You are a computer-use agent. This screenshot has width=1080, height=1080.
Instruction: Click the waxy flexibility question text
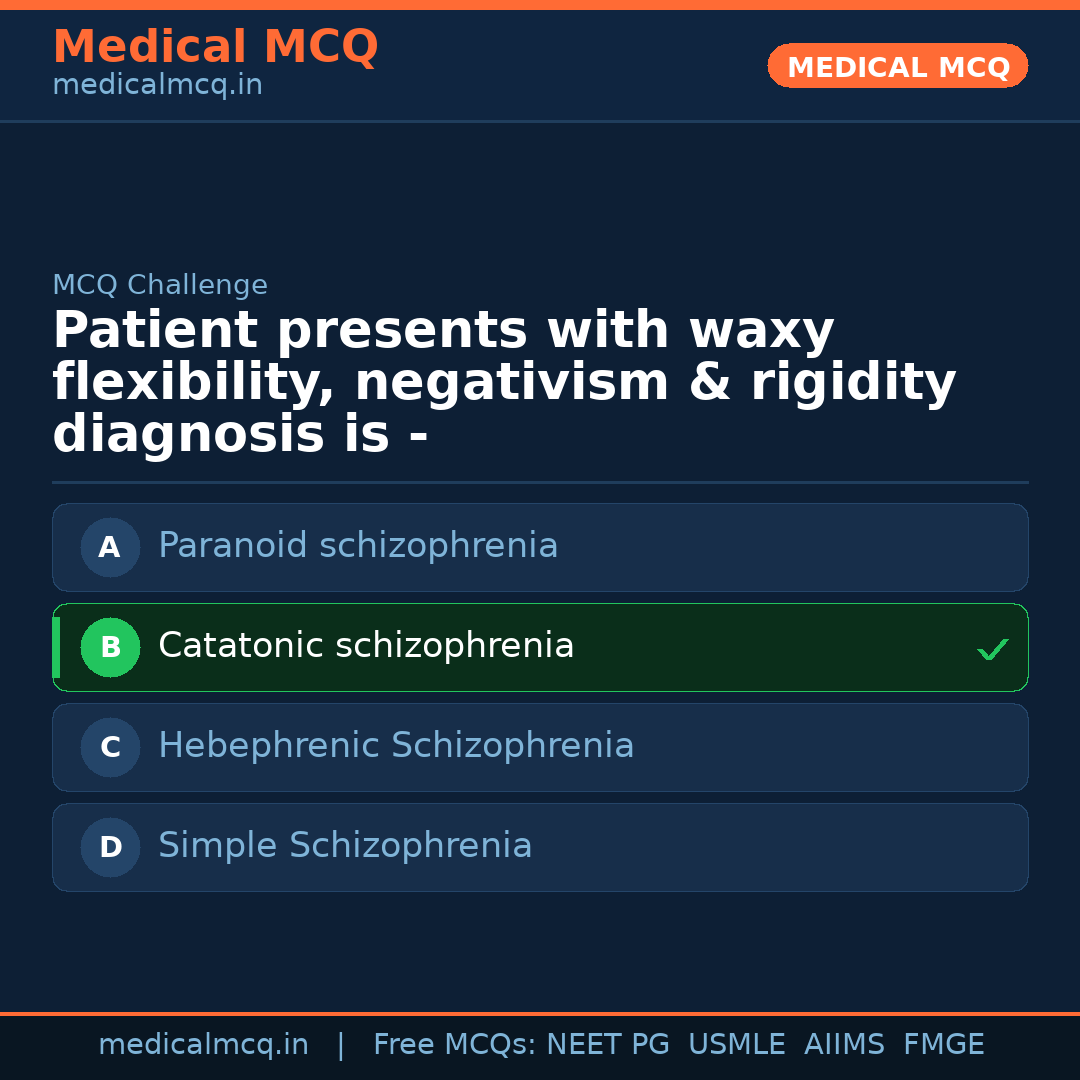click(x=504, y=383)
